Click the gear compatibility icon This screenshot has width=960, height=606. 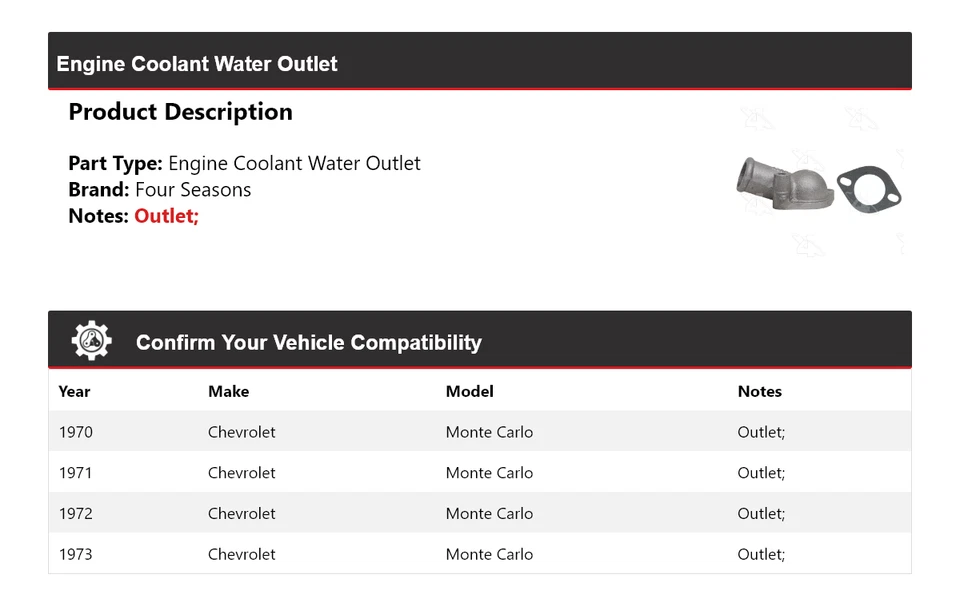coord(92,341)
